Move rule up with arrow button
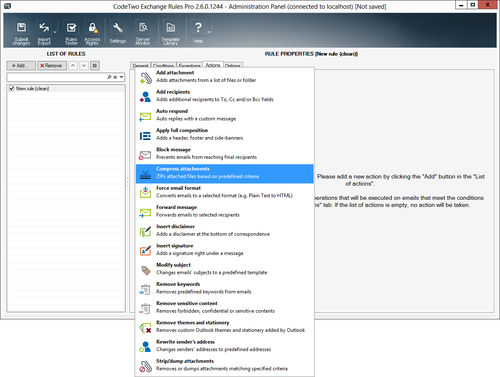This screenshot has height=377, width=500. tap(73, 66)
